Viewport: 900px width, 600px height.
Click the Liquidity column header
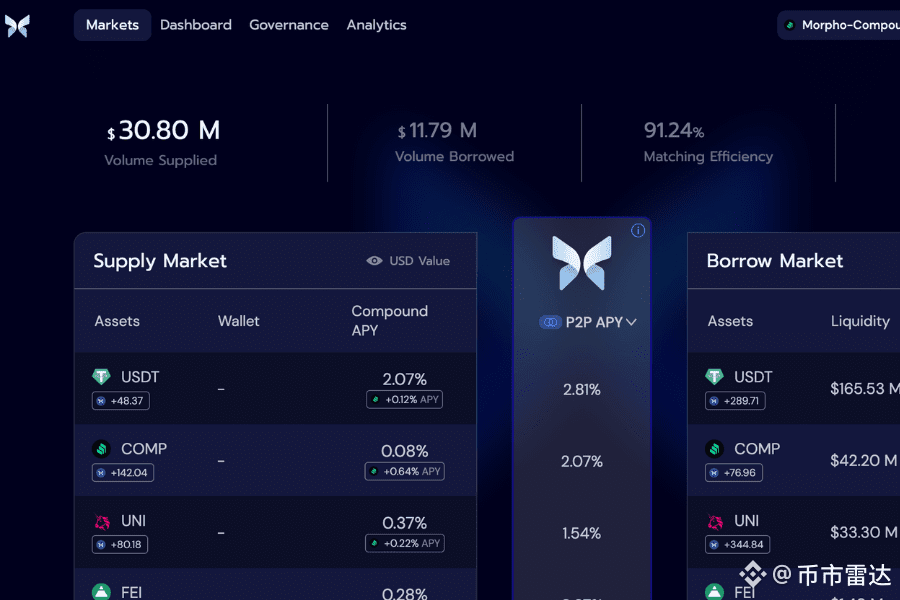coord(860,321)
